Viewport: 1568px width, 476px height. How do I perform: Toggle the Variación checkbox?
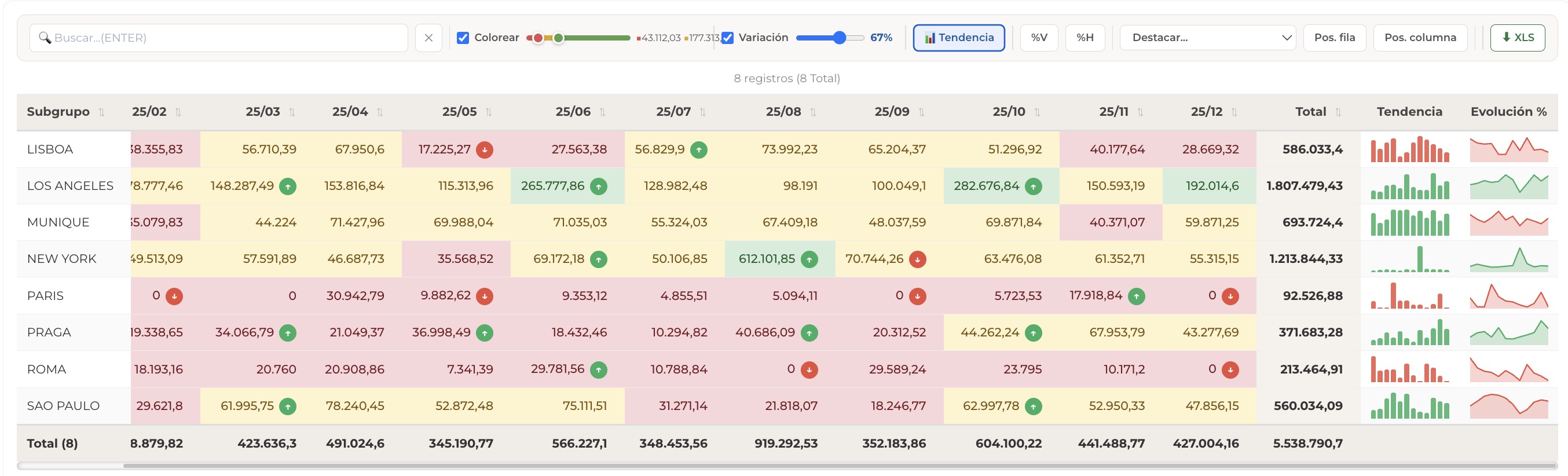[x=727, y=38]
